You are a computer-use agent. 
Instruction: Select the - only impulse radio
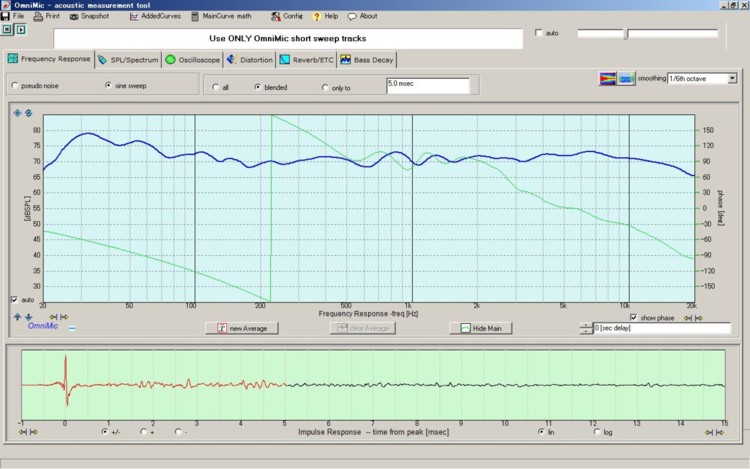pyautogui.click(x=178, y=432)
